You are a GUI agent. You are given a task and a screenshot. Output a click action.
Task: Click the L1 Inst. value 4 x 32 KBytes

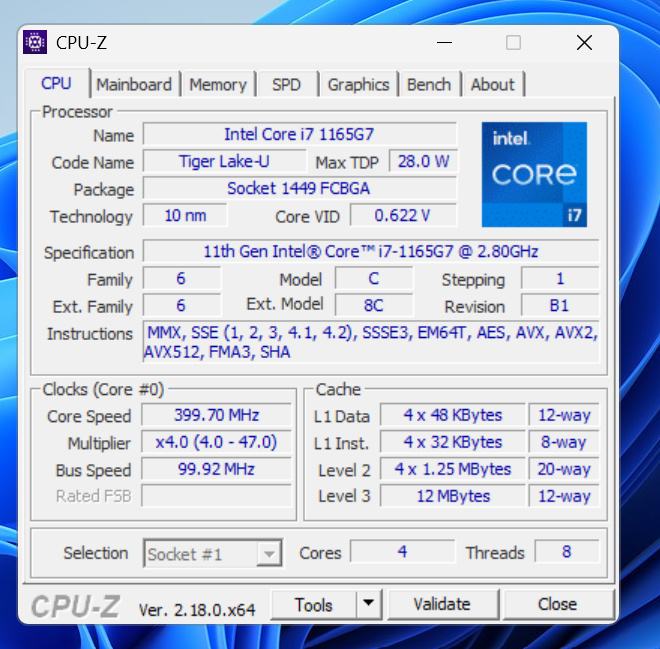point(453,442)
